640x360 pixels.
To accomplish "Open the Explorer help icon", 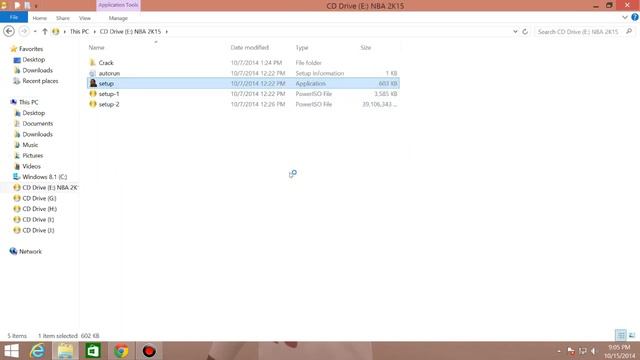I will (x=635, y=17).
